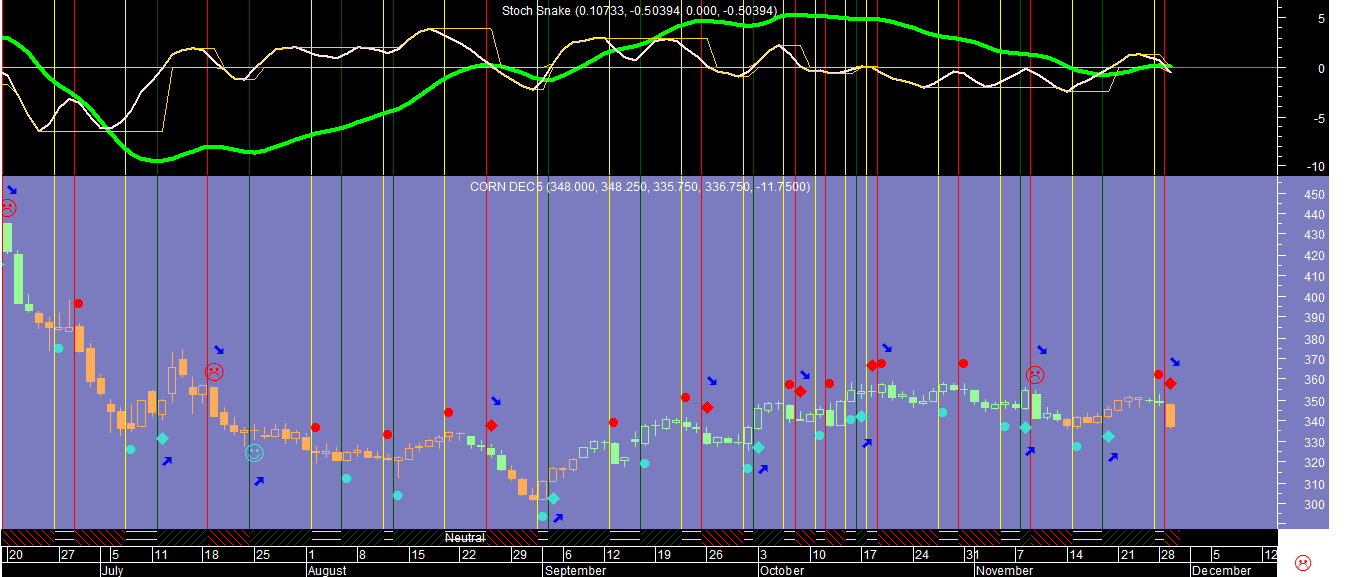Click the cyan diamond marker near July 11
The width and height of the screenshot is (1352, 577).
click(162, 438)
